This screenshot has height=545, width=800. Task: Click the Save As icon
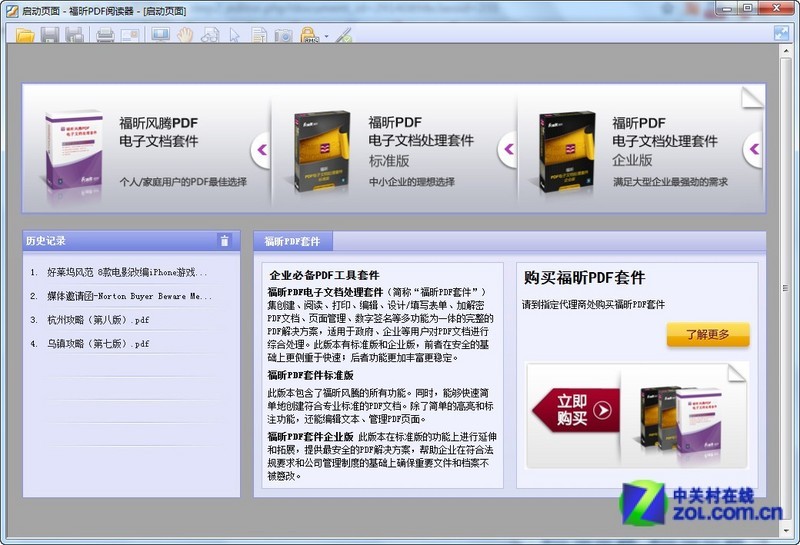[x=74, y=35]
